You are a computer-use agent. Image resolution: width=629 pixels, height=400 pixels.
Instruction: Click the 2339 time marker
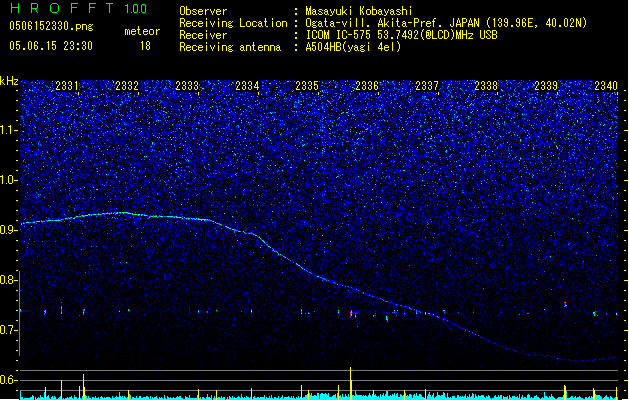tap(546, 86)
